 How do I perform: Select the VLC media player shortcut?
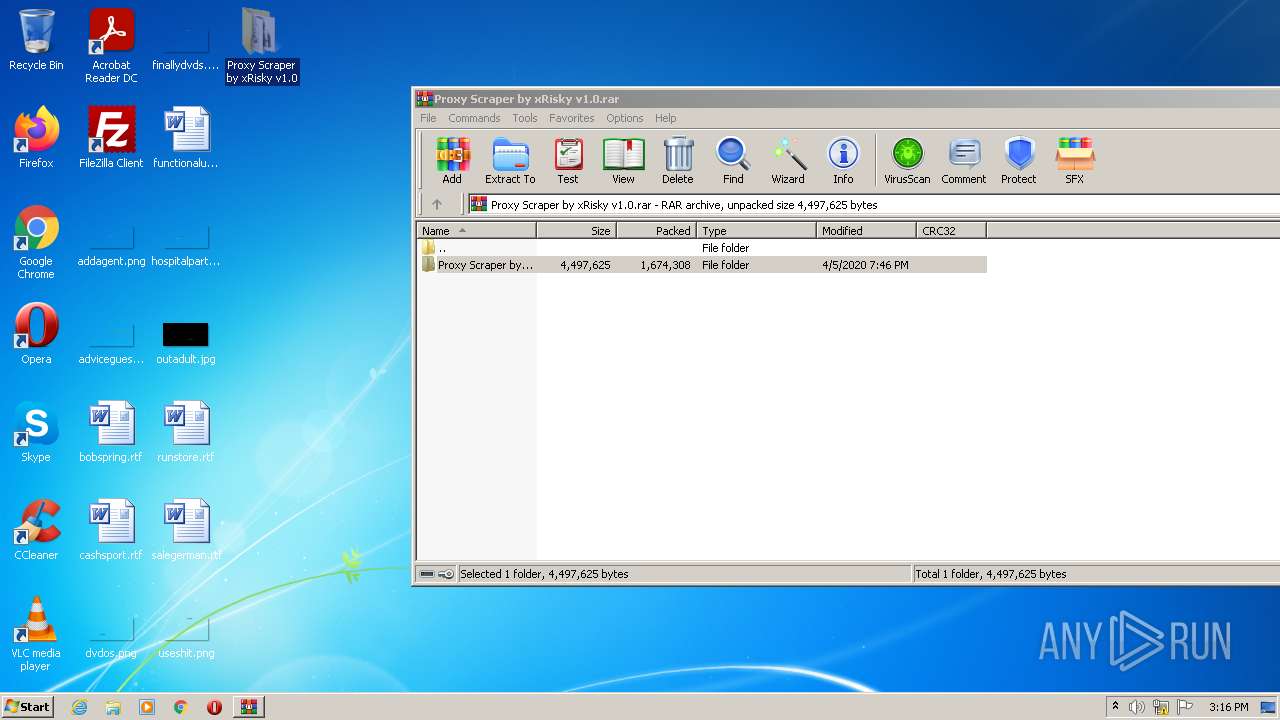pos(36,634)
